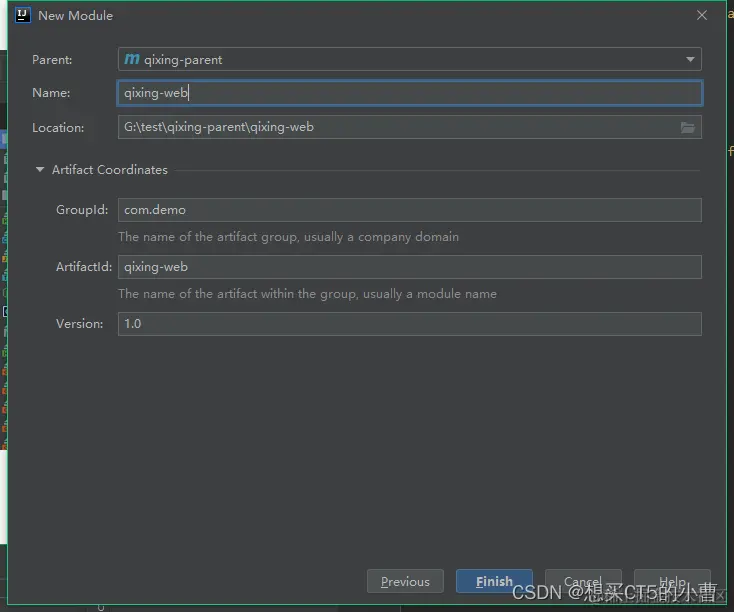Click Finish to create the module
This screenshot has width=734, height=612.
[x=494, y=582]
